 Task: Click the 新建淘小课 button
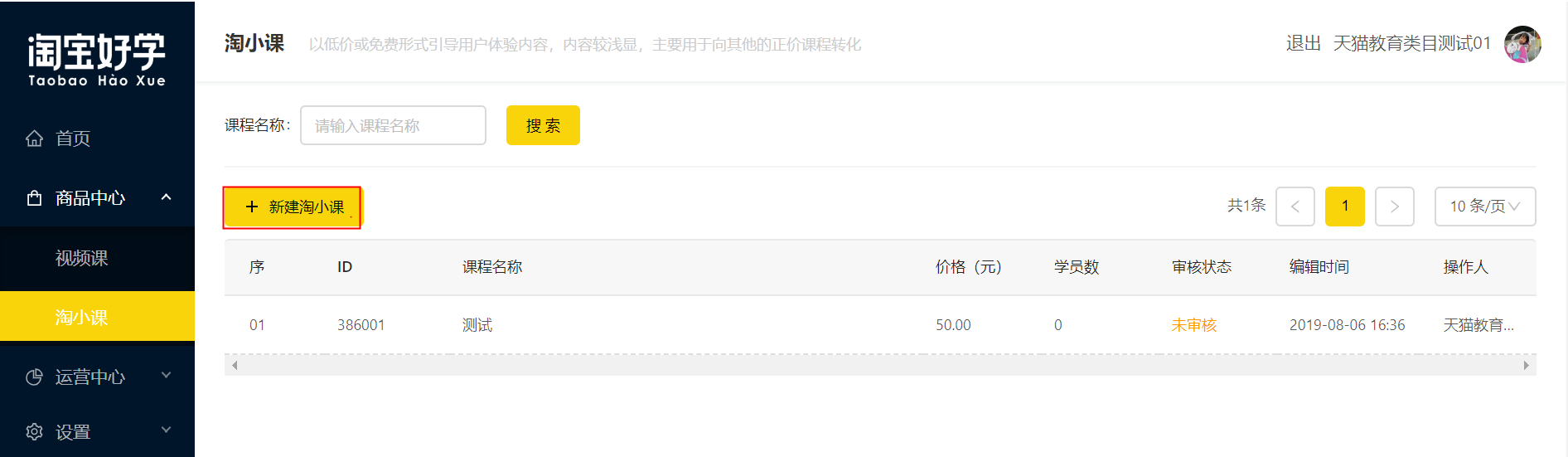[x=293, y=207]
